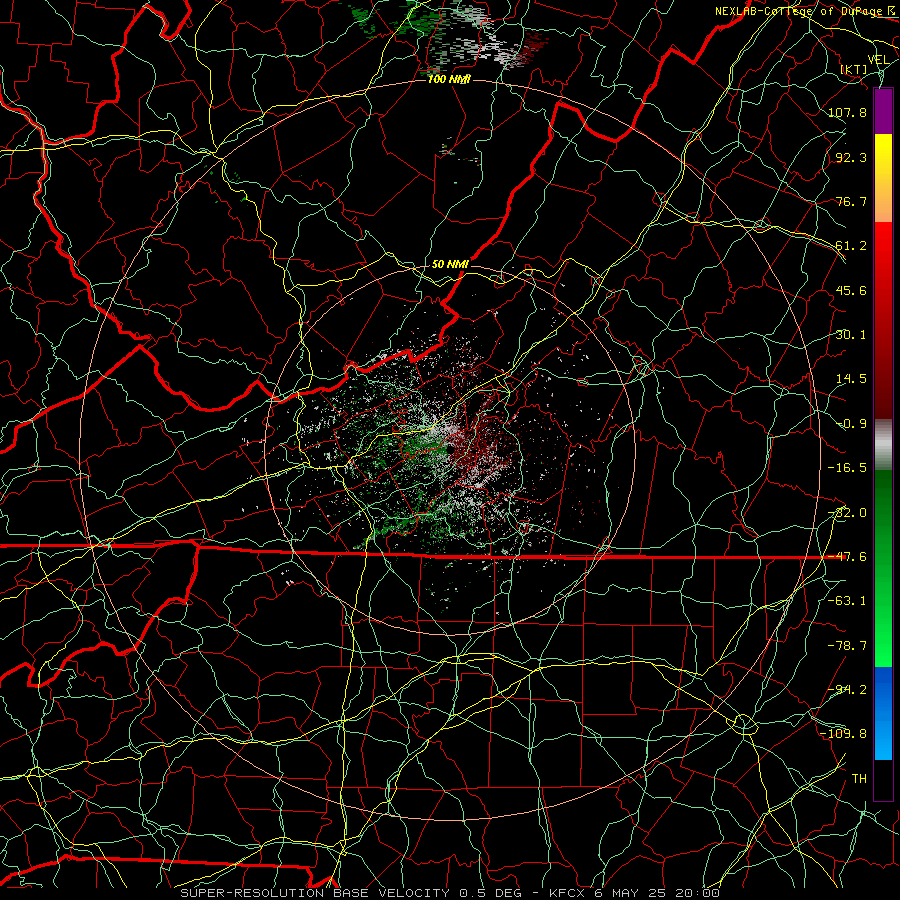Click the [KT] units label
Screen dimensions: 900x900
click(854, 69)
